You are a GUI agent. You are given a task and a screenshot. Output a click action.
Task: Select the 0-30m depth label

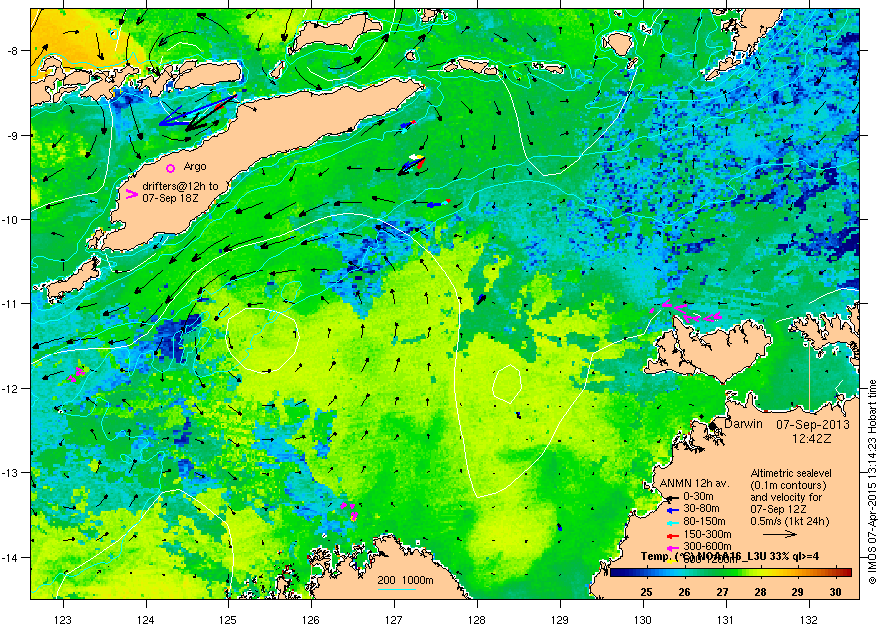[x=698, y=496]
